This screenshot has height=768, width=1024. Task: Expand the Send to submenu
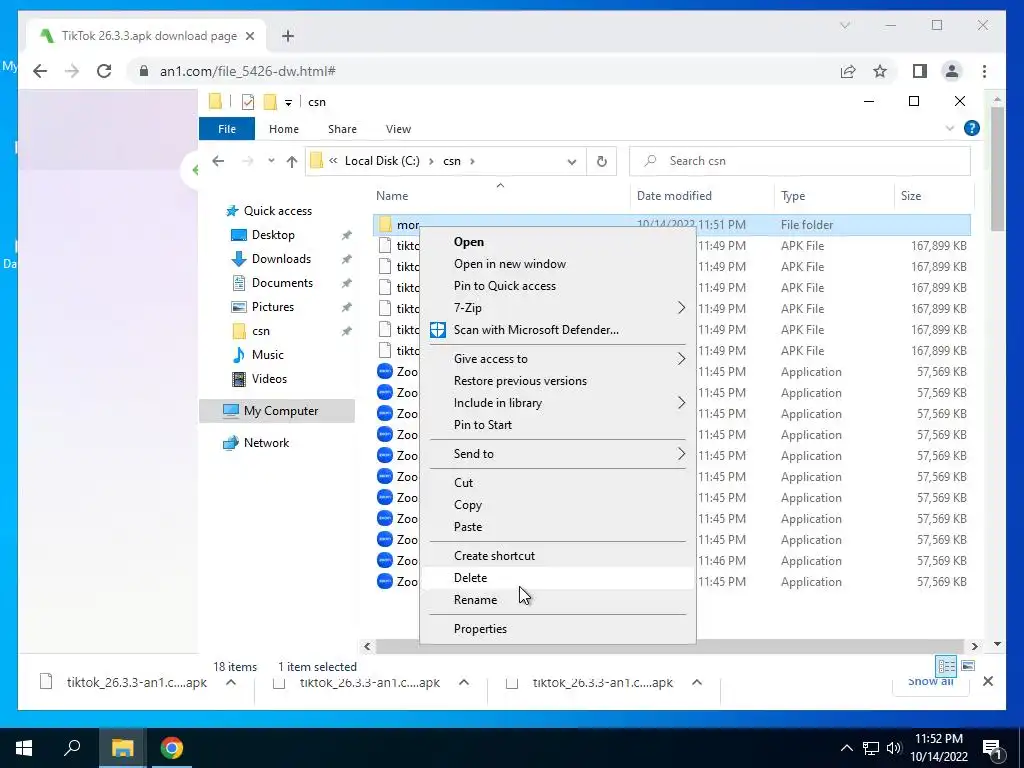[x=558, y=454]
